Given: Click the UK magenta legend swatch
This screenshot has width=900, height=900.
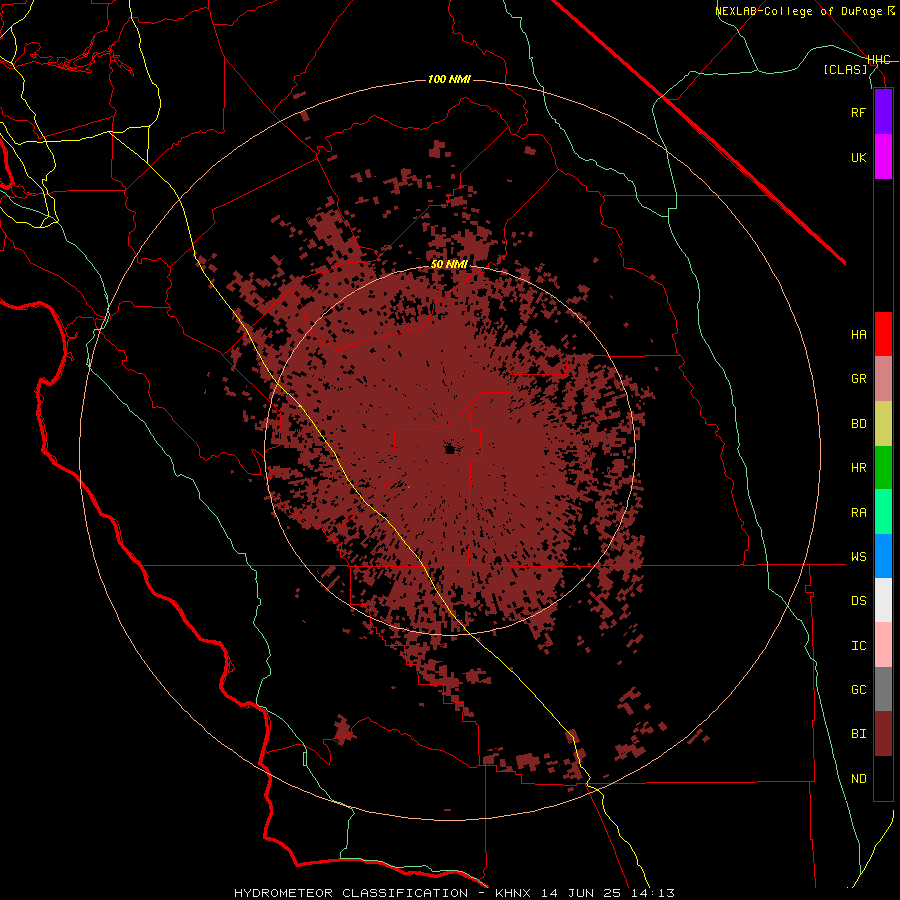Looking at the screenshot, I should [883, 157].
